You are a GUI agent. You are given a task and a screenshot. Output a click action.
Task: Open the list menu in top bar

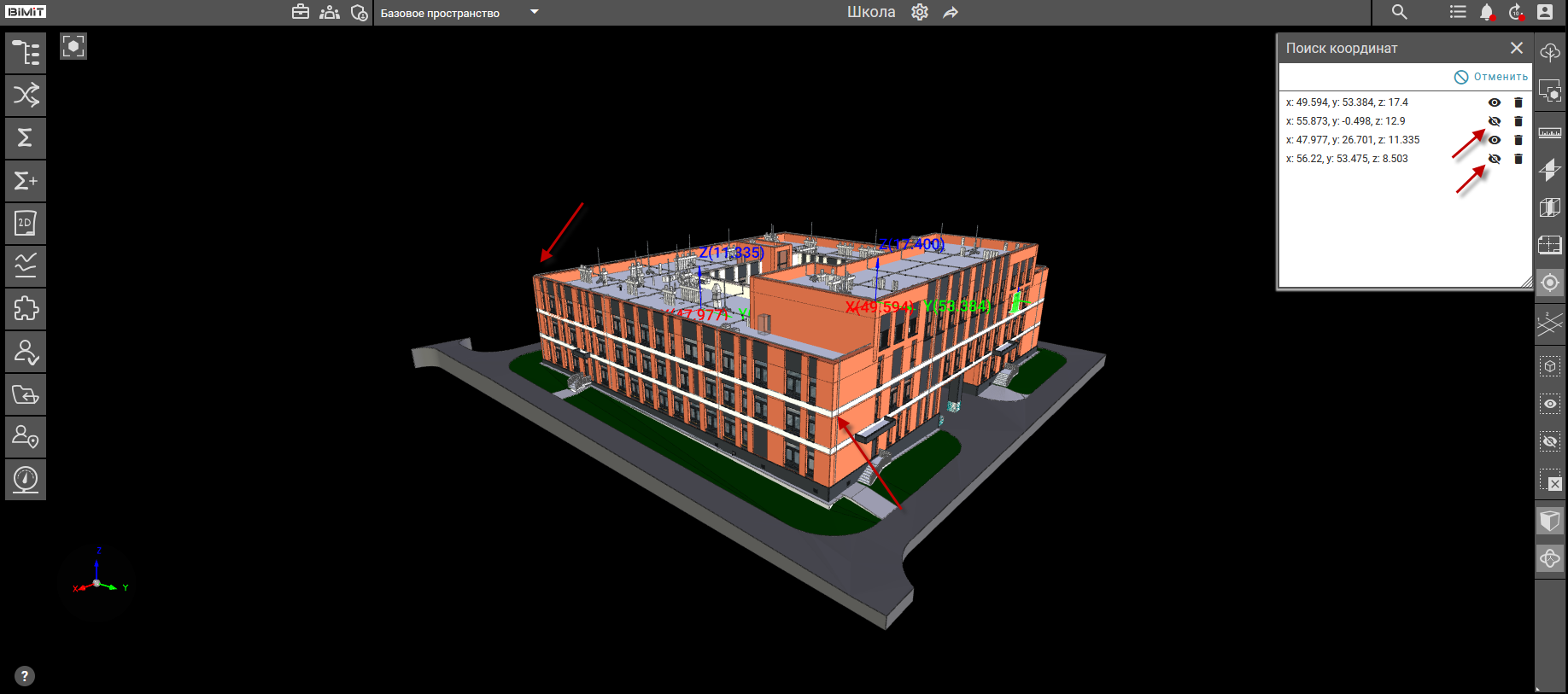[x=1458, y=12]
